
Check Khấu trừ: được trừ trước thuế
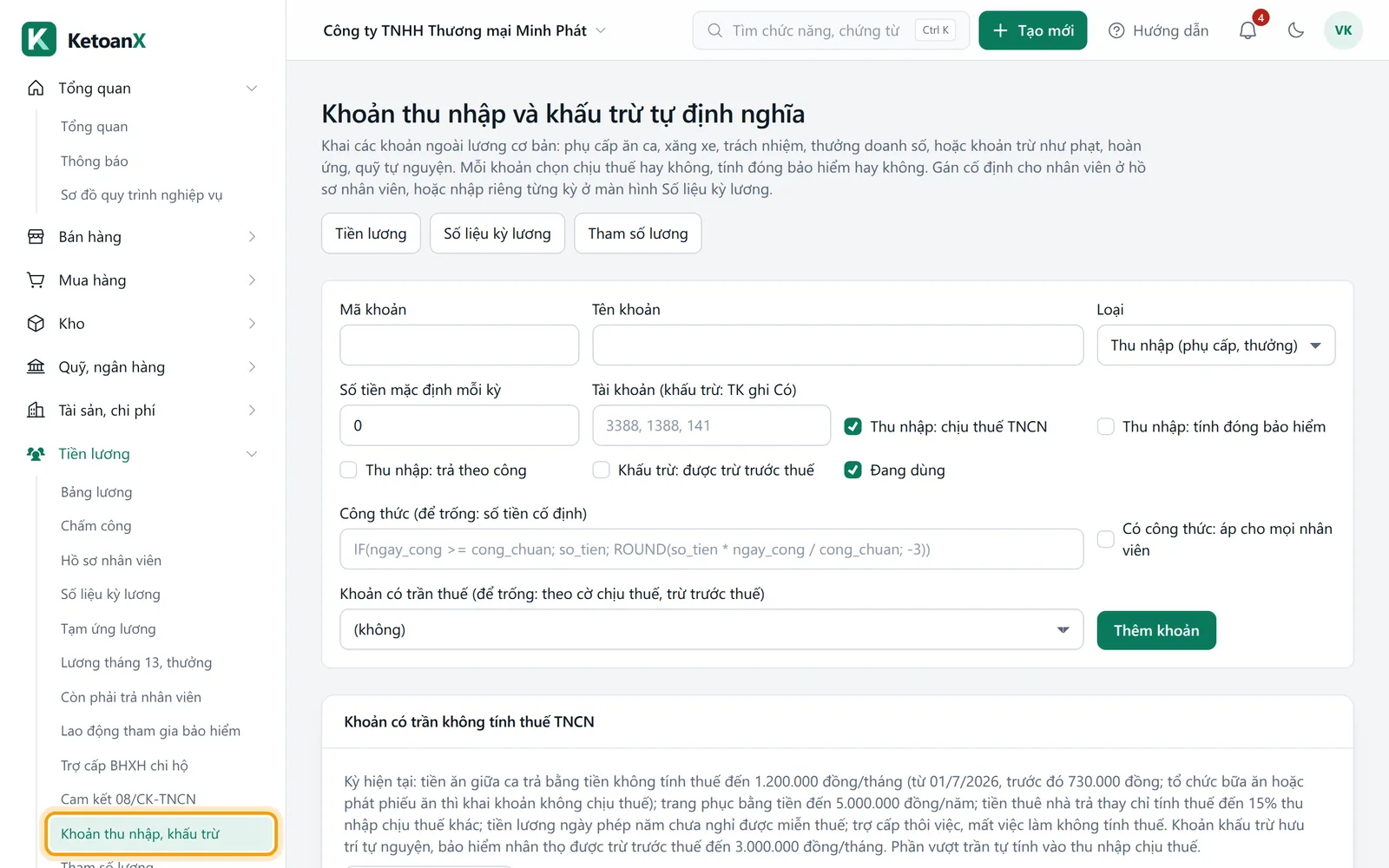tap(601, 470)
